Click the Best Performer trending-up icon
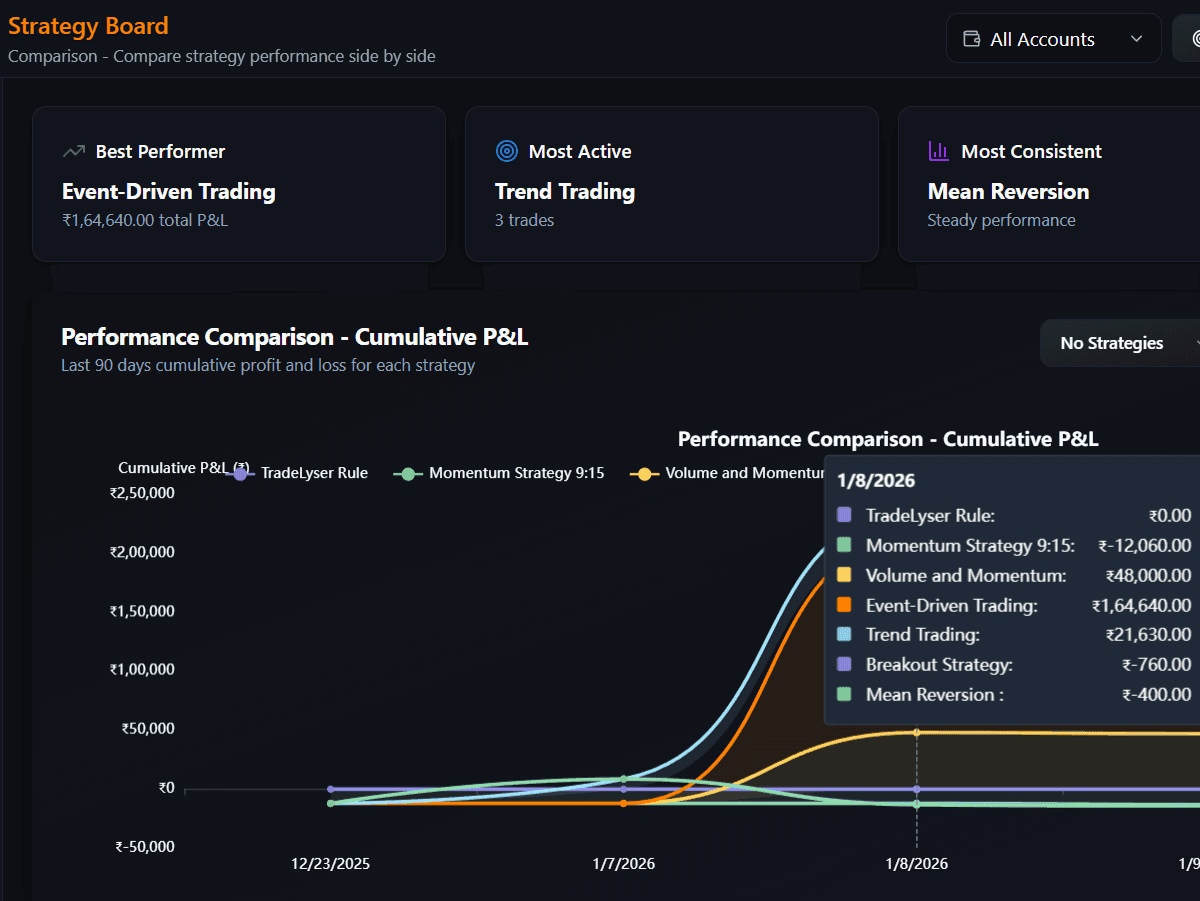Screen dimensions: 1200x901 pyautogui.click(x=74, y=152)
